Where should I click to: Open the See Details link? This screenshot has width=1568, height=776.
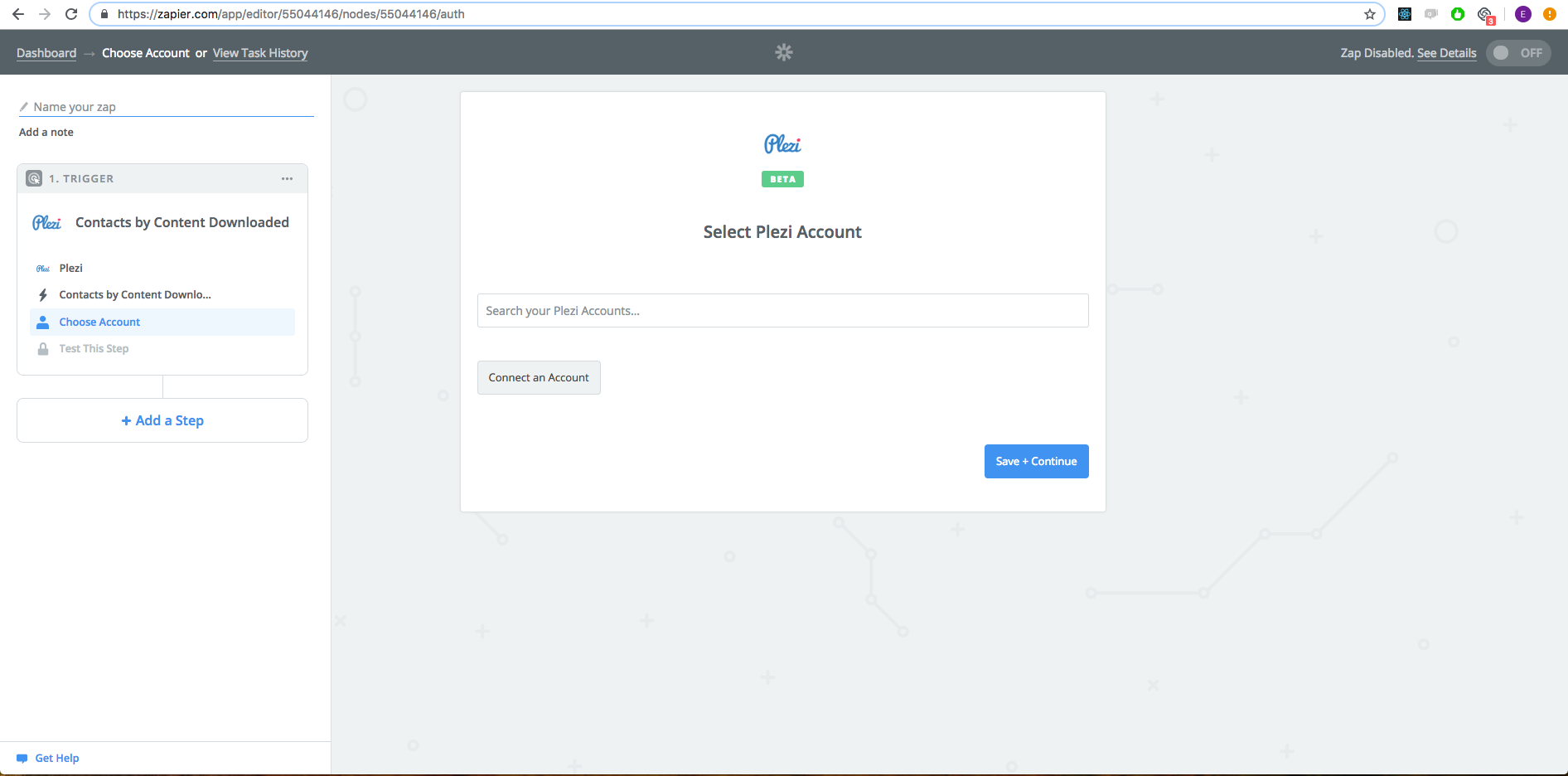click(x=1447, y=53)
